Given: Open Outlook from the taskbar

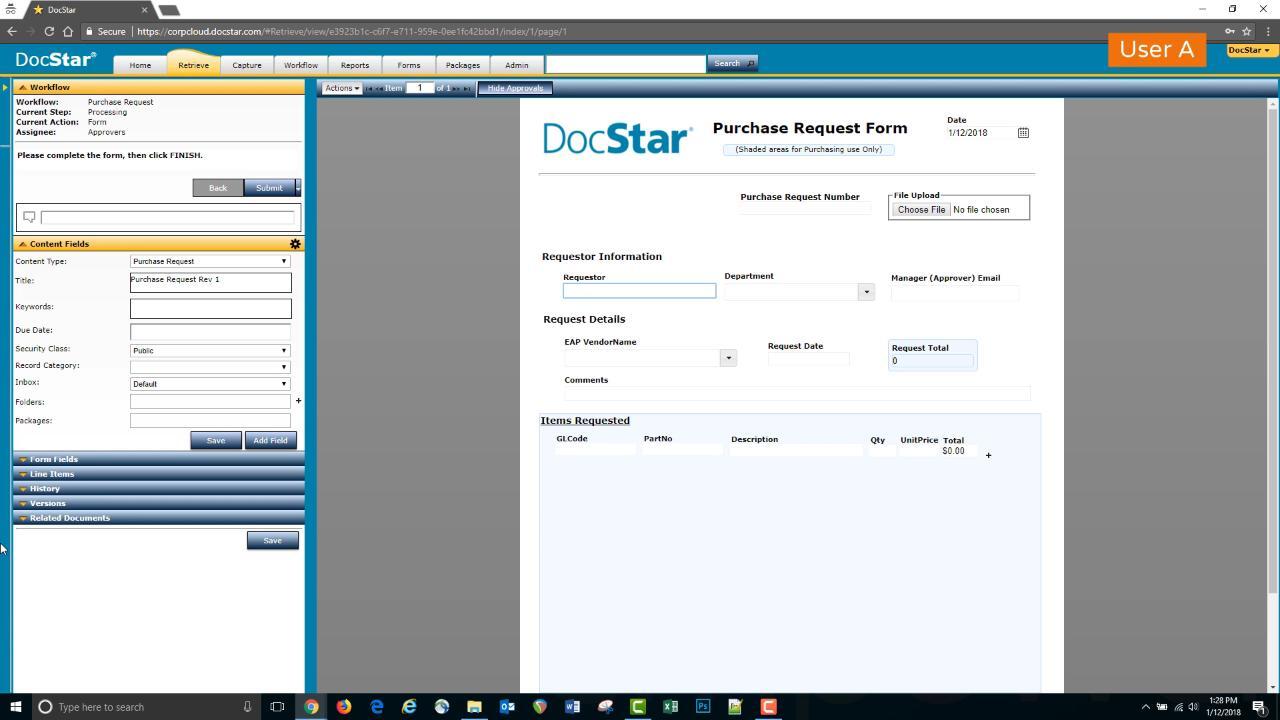Looking at the screenshot, I should point(507,706).
